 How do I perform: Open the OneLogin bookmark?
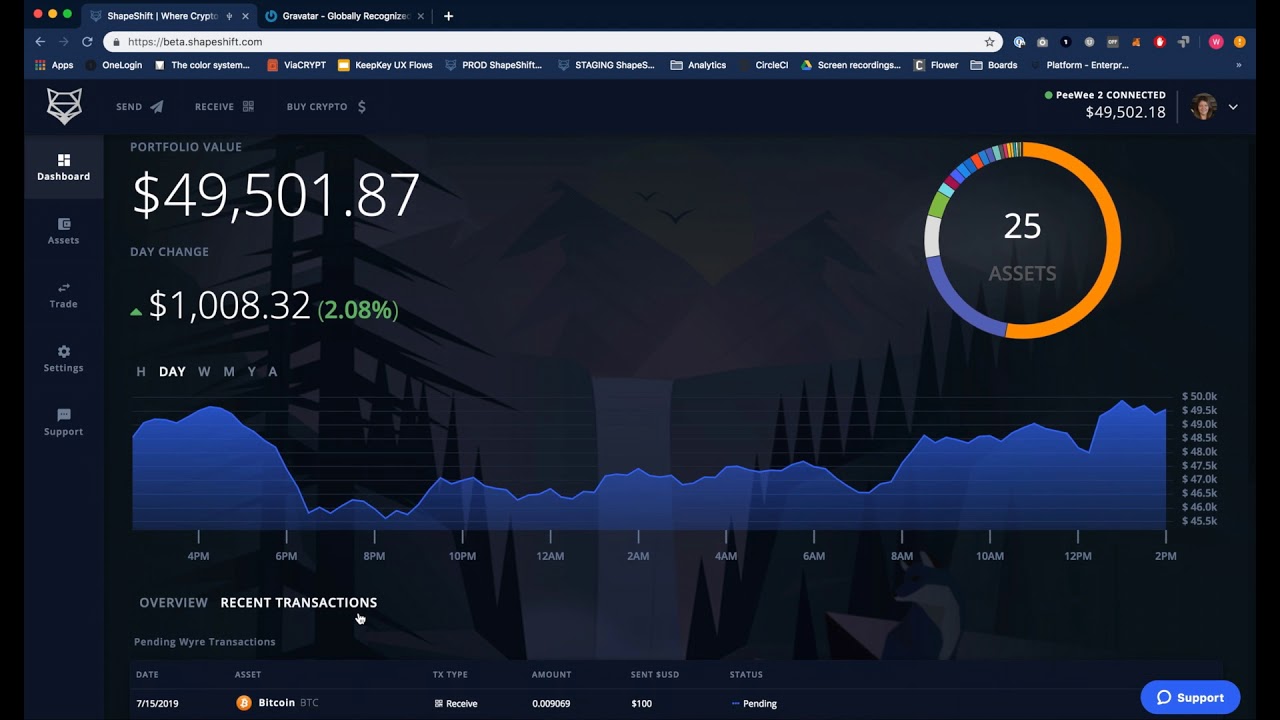click(x=113, y=65)
